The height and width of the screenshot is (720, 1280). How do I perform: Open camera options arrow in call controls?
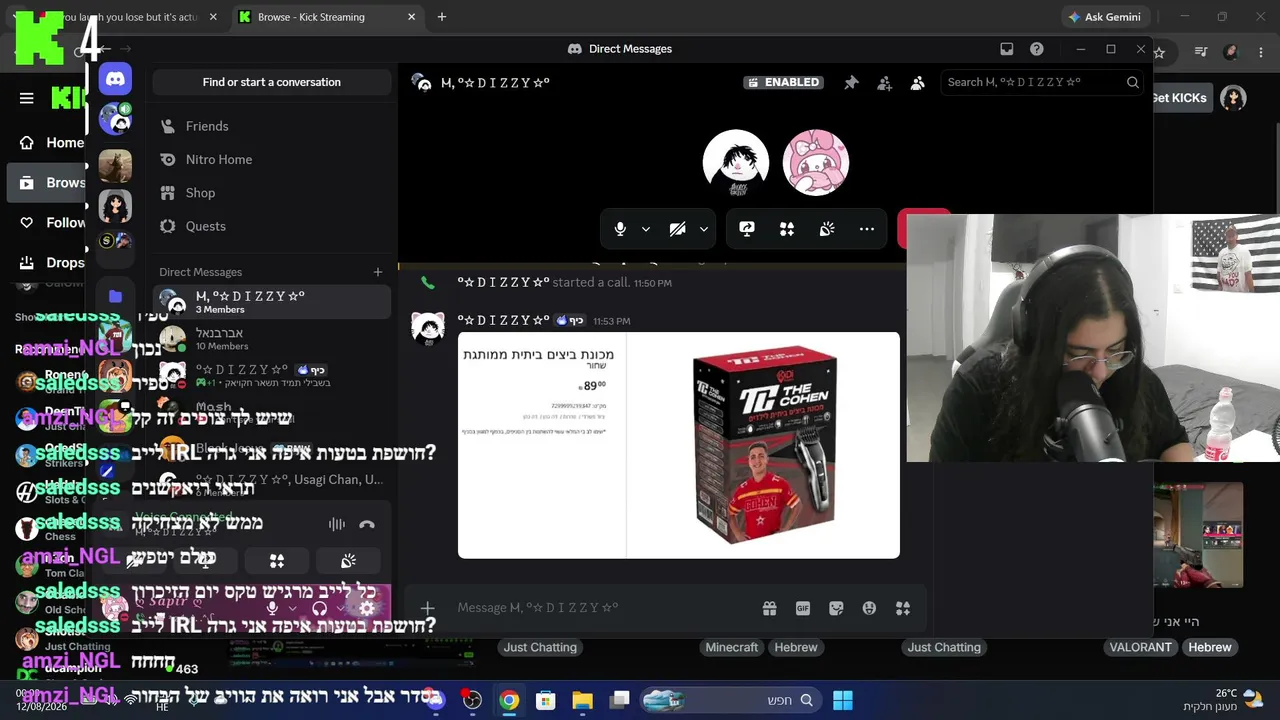(704, 229)
